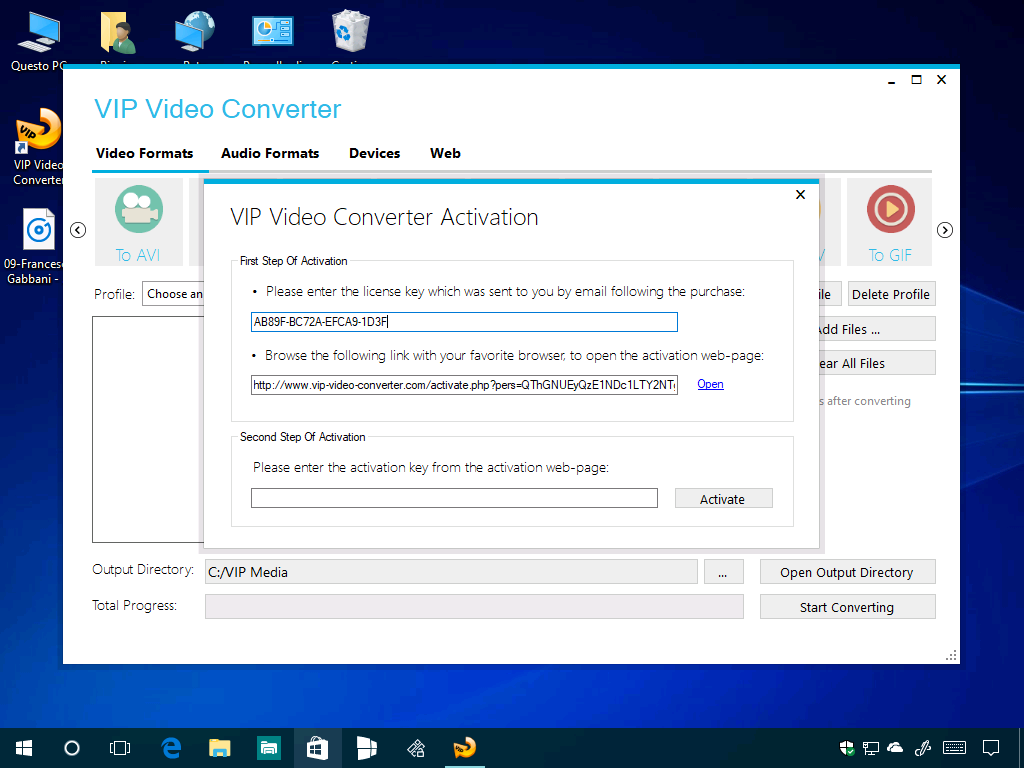Image resolution: width=1024 pixels, height=768 pixels.
Task: Open the Control Panel desktop icon
Action: pos(273,33)
